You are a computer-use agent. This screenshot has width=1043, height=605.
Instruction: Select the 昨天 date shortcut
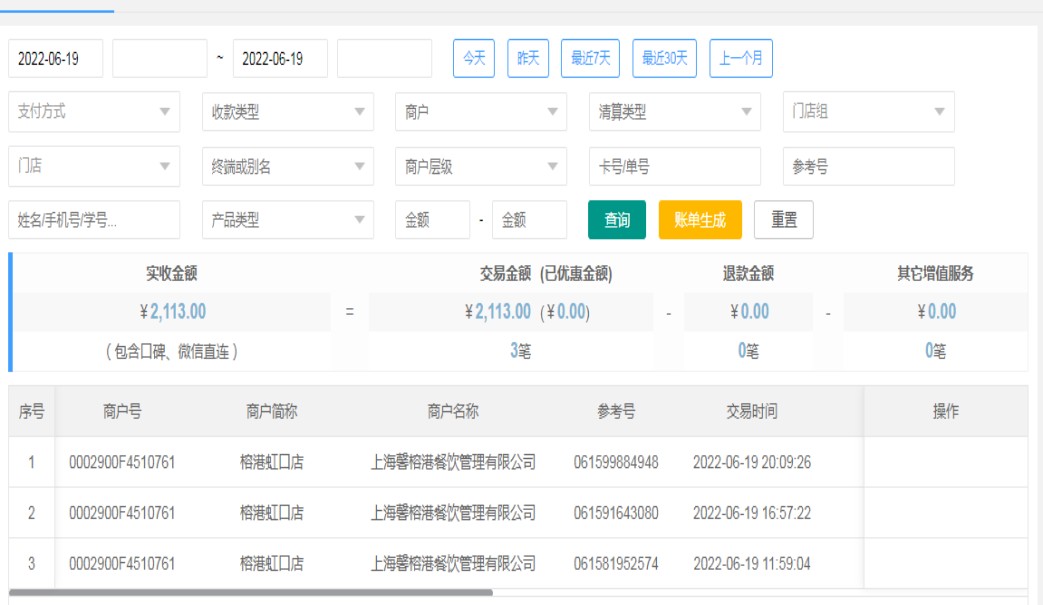pyautogui.click(x=528, y=58)
